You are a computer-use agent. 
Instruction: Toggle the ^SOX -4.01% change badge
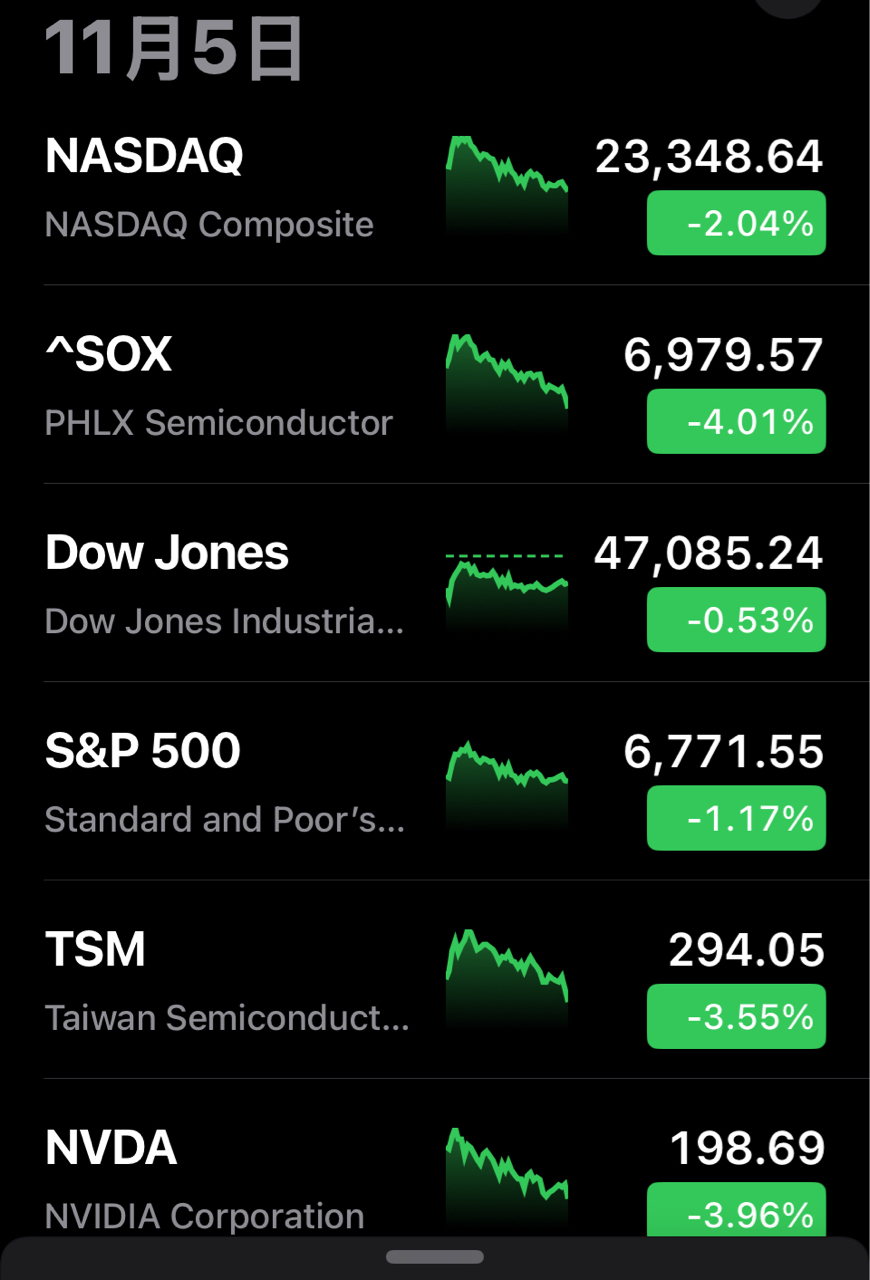tap(736, 422)
